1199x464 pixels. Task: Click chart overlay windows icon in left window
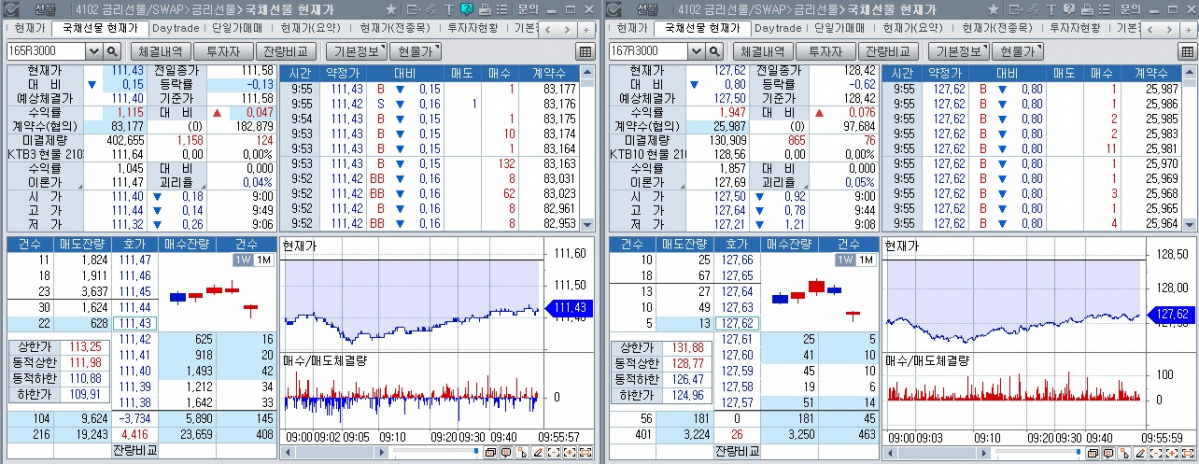(x=491, y=453)
